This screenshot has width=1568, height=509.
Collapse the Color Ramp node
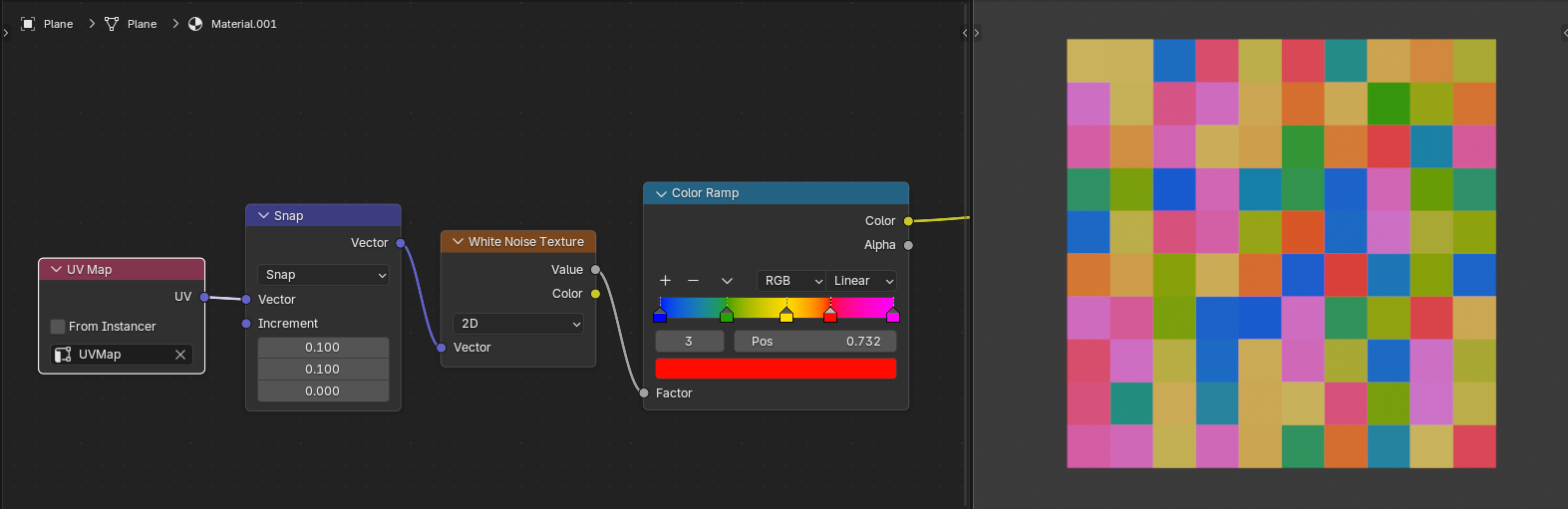(x=661, y=193)
